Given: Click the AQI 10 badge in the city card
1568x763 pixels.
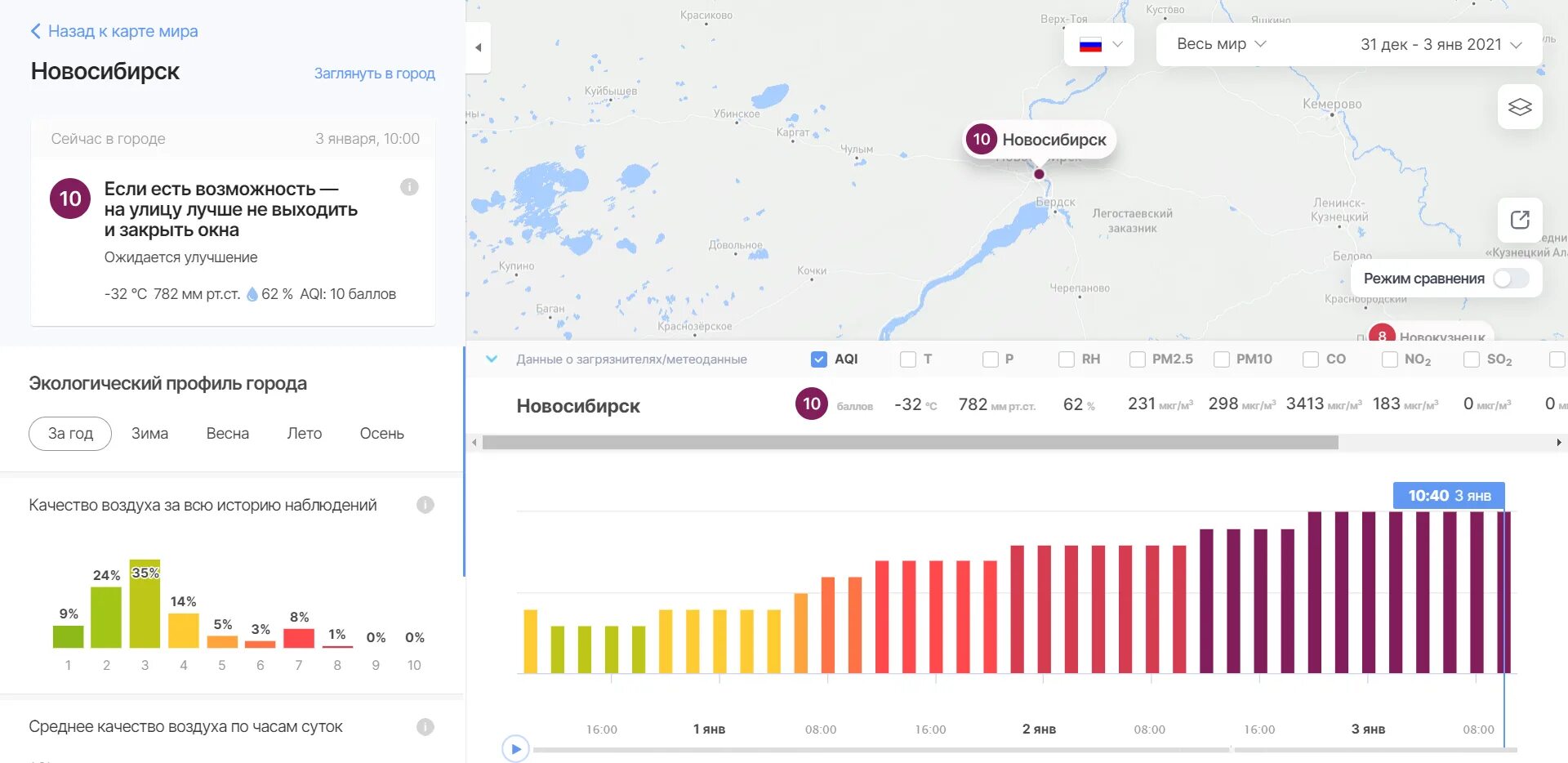Looking at the screenshot, I should [x=70, y=199].
